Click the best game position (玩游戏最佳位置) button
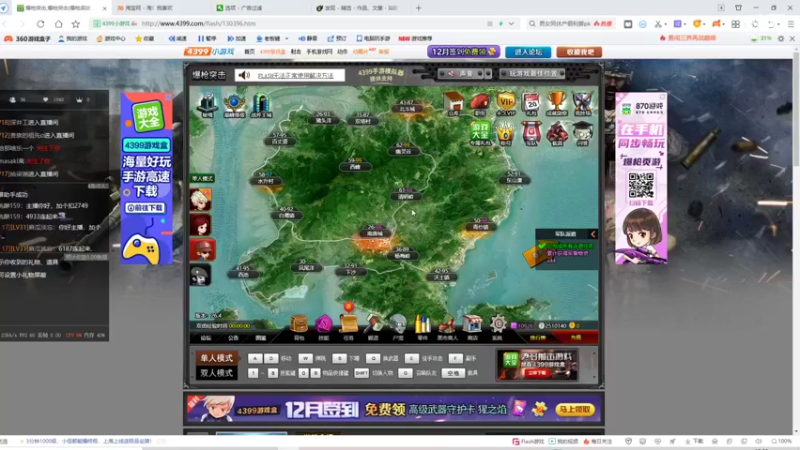 click(x=533, y=74)
